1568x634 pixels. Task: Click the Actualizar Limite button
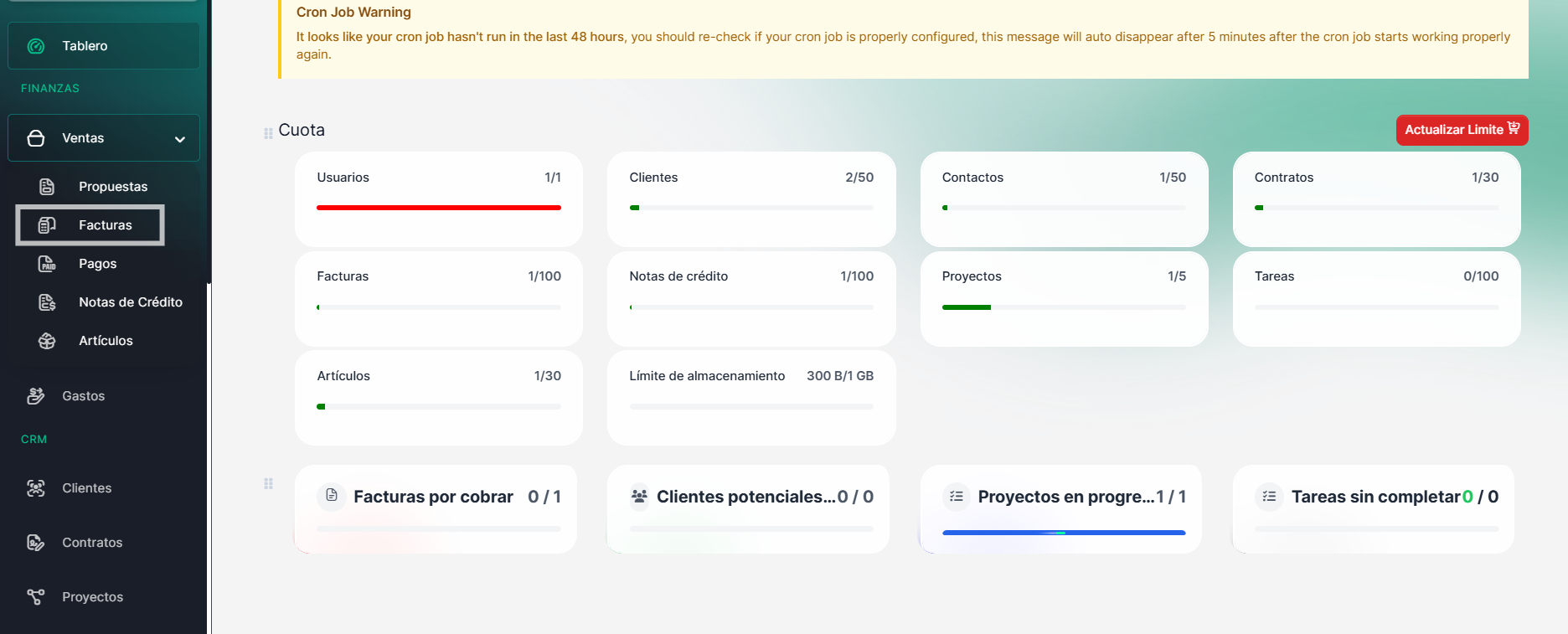point(1462,130)
